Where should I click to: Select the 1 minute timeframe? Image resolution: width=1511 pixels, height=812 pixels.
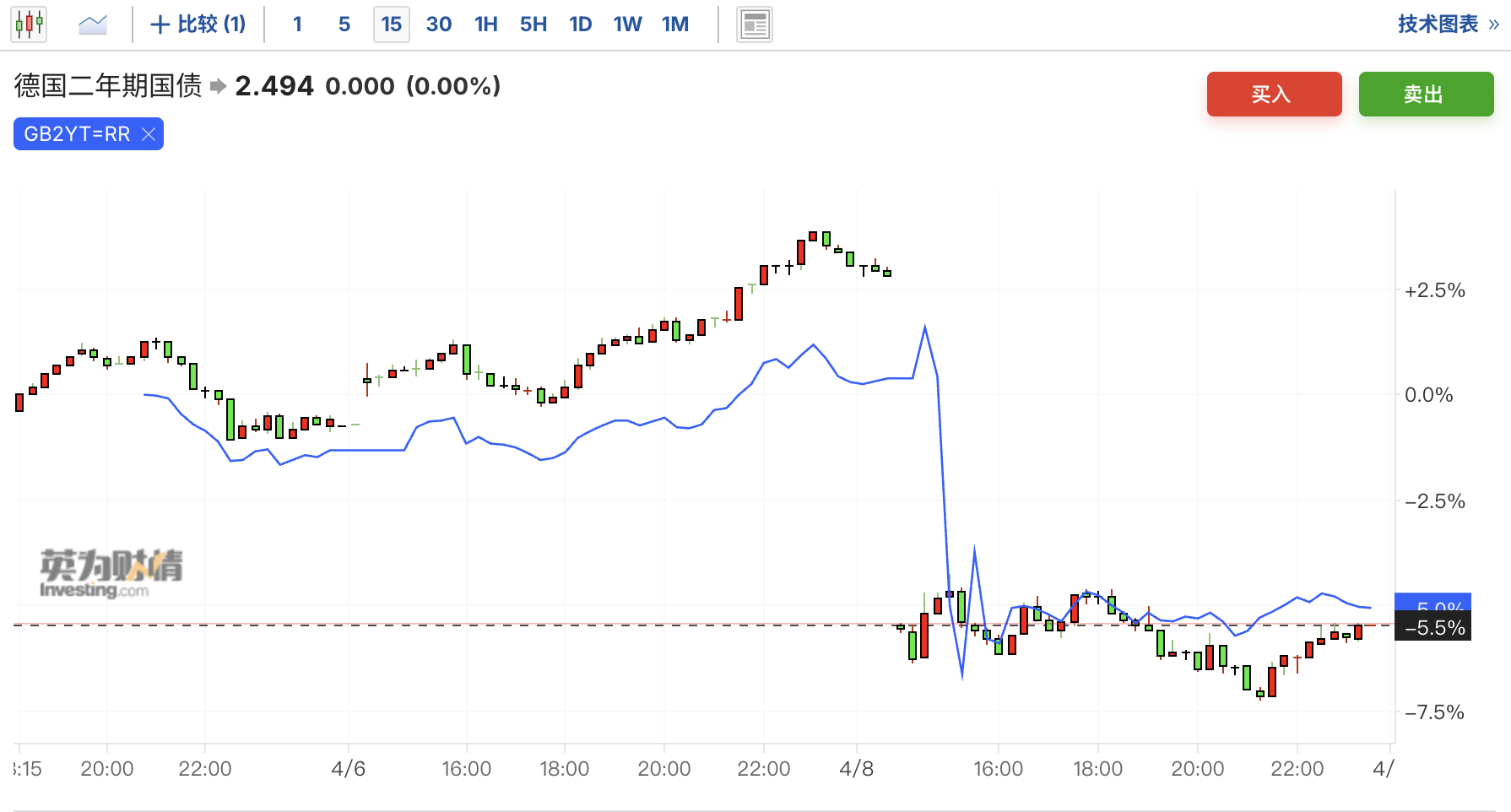pos(297,24)
